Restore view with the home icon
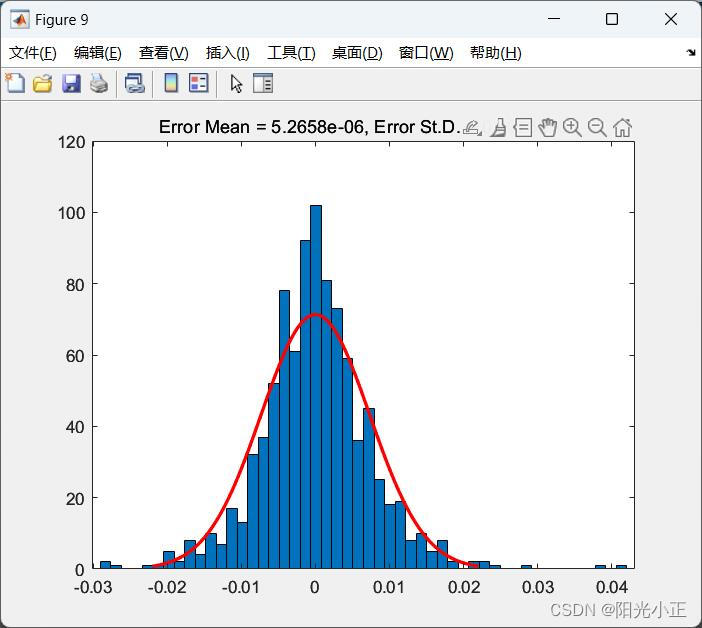 (x=622, y=128)
